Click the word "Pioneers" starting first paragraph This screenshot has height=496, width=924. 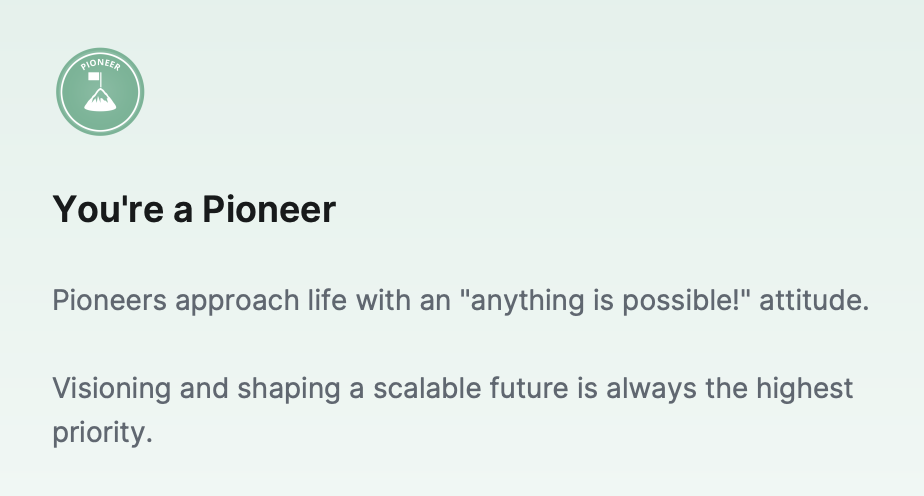tap(110, 300)
